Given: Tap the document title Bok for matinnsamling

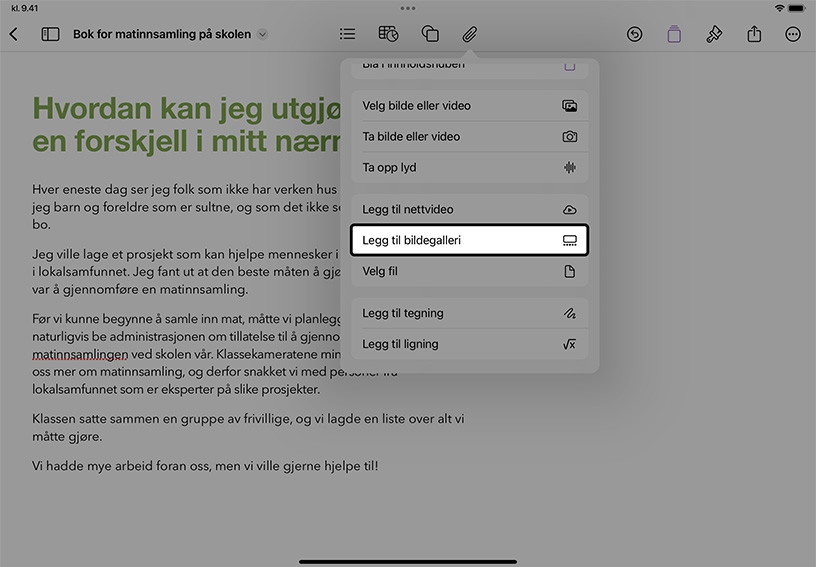Looking at the screenshot, I should point(162,34).
